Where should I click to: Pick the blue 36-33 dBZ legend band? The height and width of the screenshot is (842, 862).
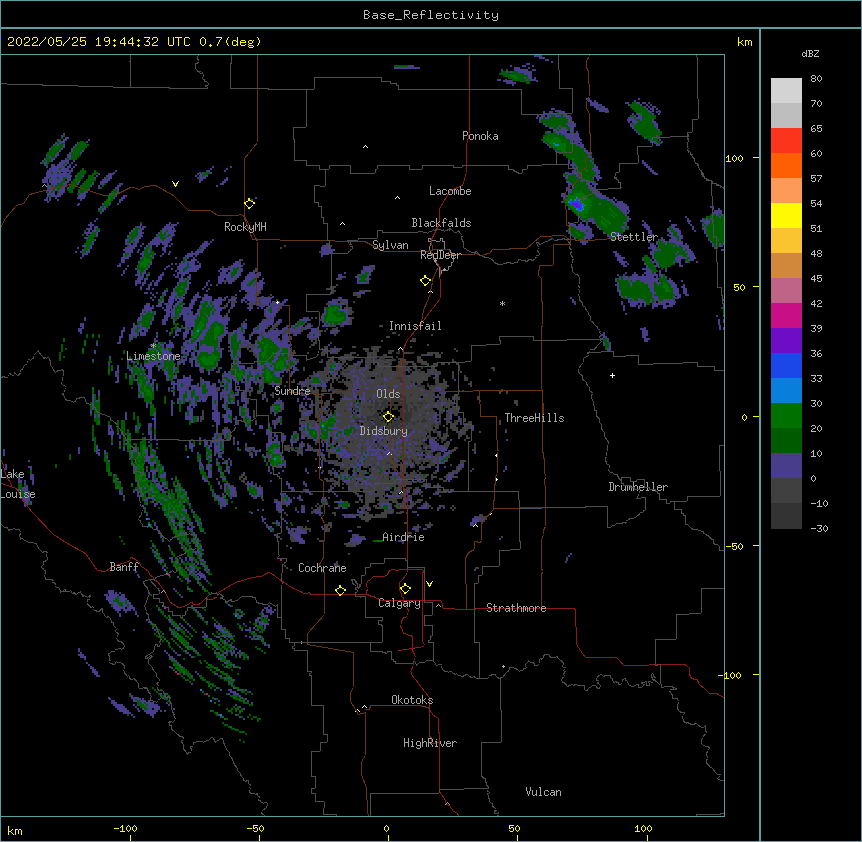pos(786,365)
